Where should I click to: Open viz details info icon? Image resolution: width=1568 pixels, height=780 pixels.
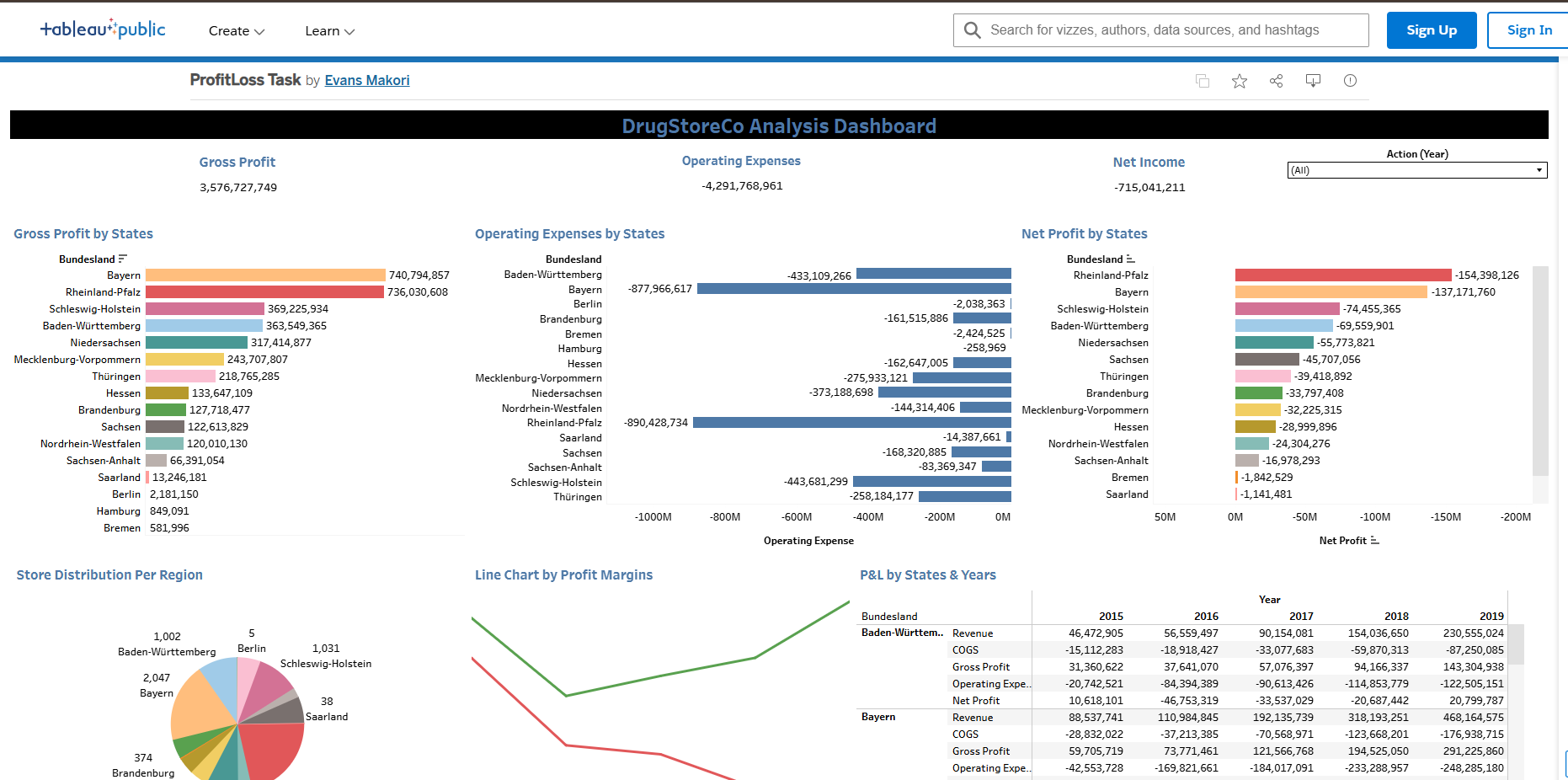tap(1350, 81)
